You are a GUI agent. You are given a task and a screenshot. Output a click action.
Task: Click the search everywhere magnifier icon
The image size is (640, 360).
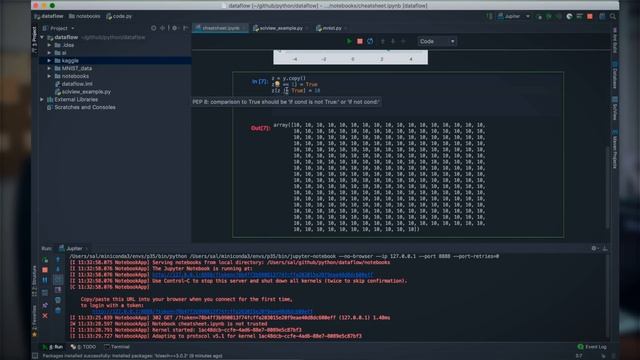pos(613,16)
